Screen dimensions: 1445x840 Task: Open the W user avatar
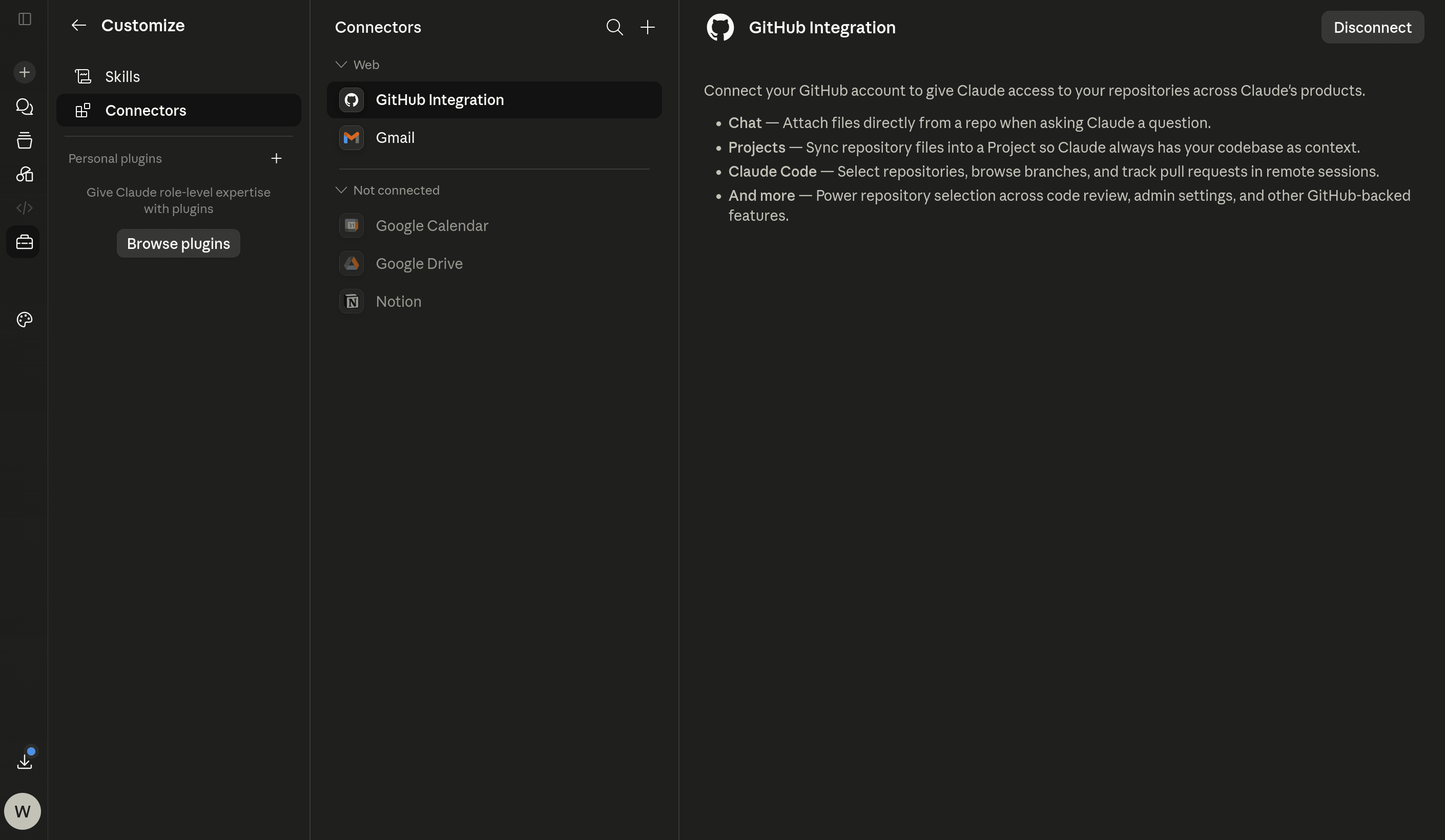(23, 811)
